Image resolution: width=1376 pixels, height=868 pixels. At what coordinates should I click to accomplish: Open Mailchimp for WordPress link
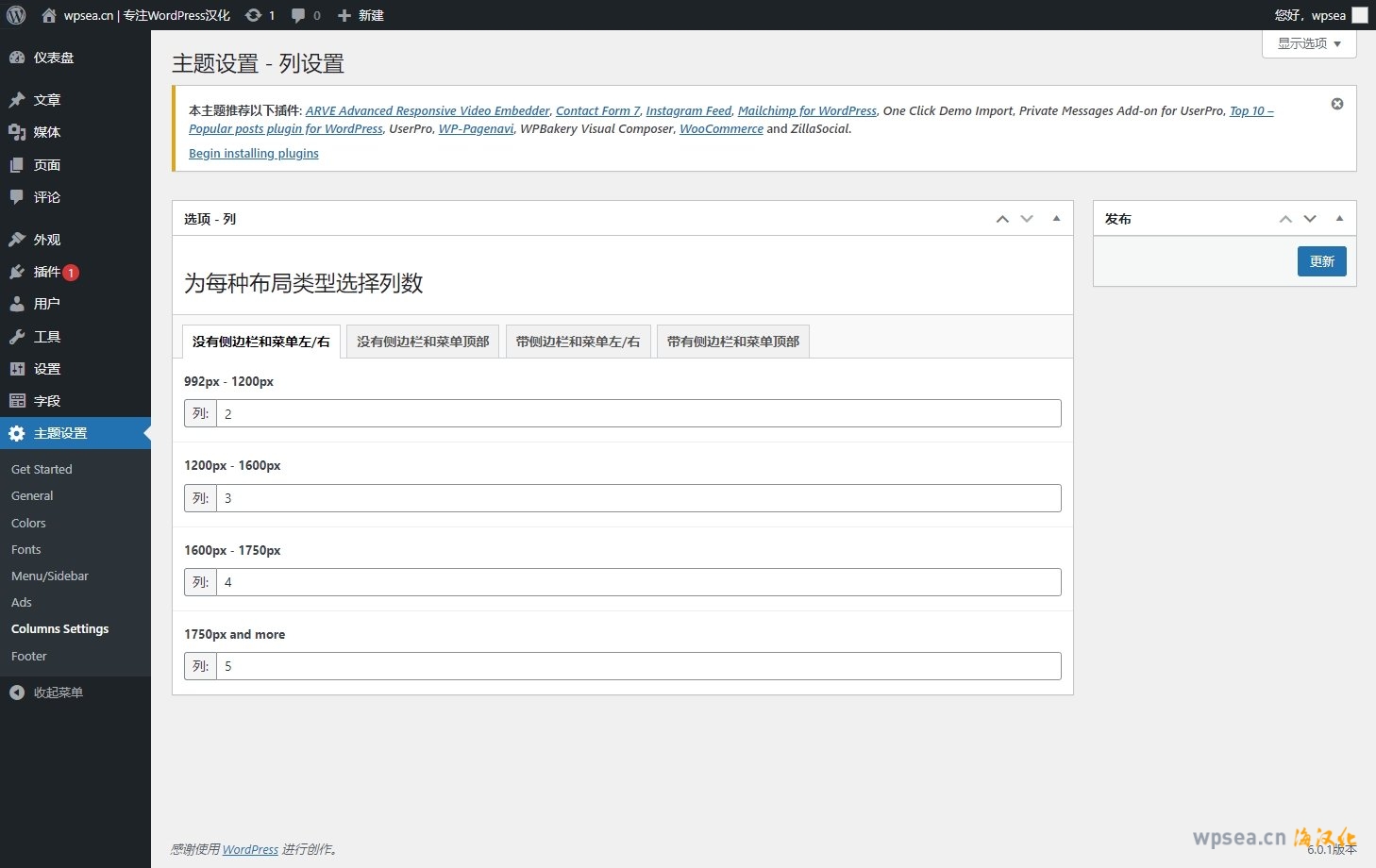pos(807,111)
